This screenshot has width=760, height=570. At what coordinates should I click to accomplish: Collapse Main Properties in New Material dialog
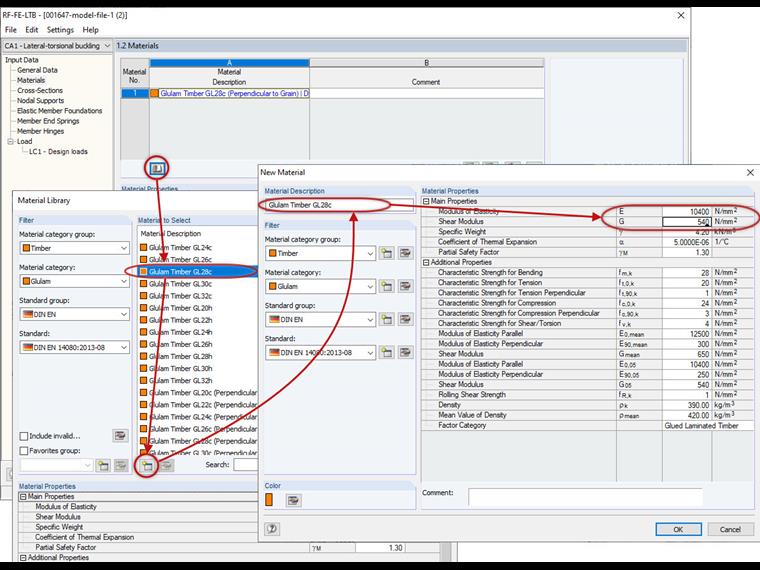point(426,201)
